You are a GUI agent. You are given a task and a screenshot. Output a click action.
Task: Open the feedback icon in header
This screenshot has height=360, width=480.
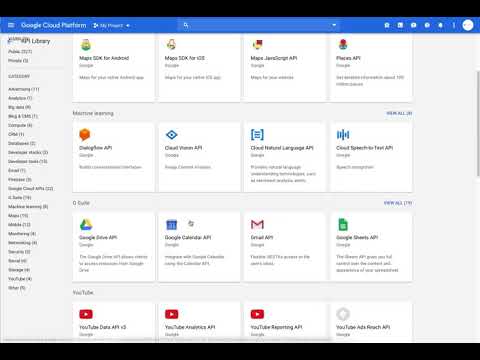(414, 25)
